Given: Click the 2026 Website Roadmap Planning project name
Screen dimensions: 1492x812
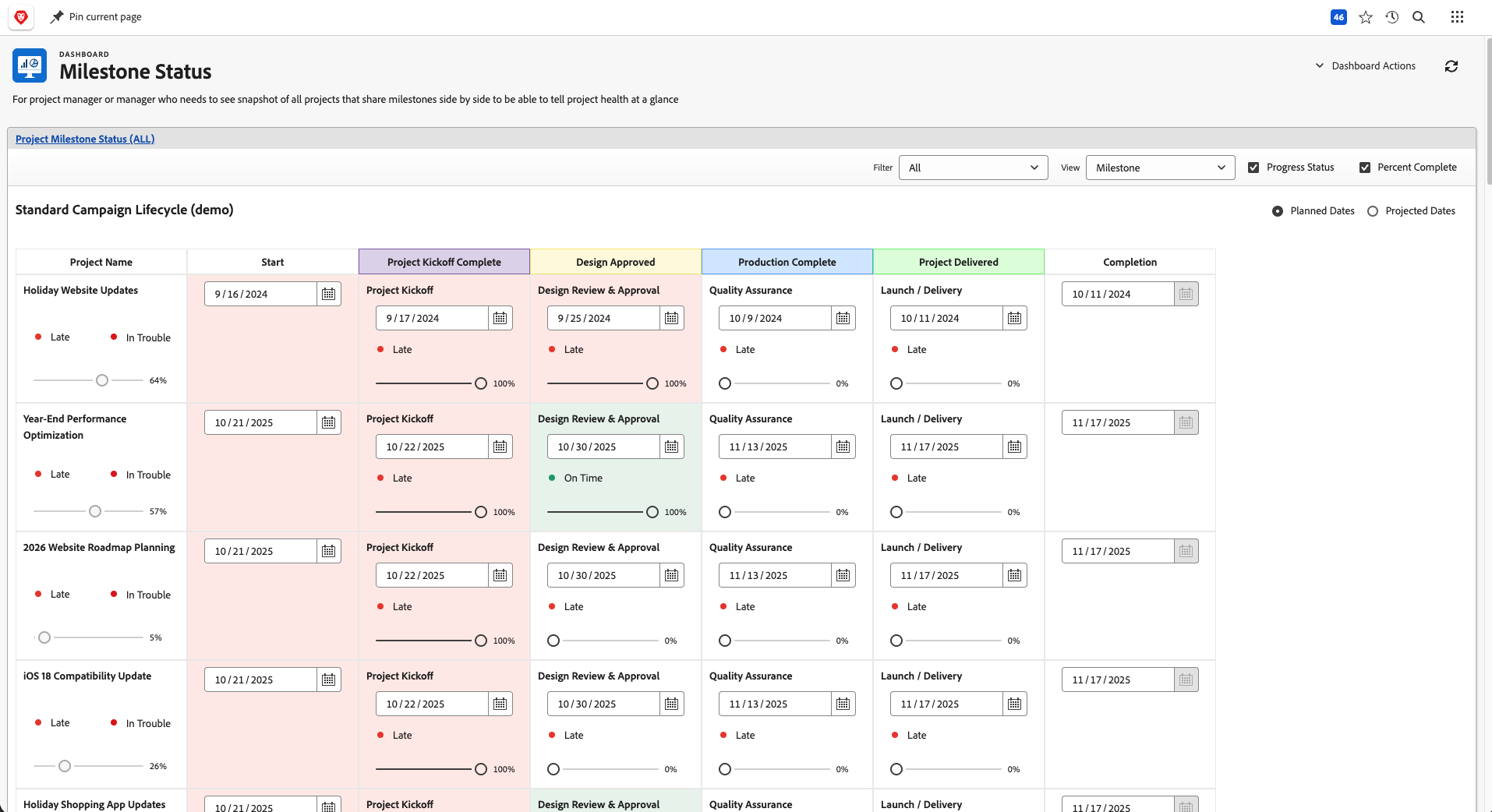Looking at the screenshot, I should (x=99, y=547).
